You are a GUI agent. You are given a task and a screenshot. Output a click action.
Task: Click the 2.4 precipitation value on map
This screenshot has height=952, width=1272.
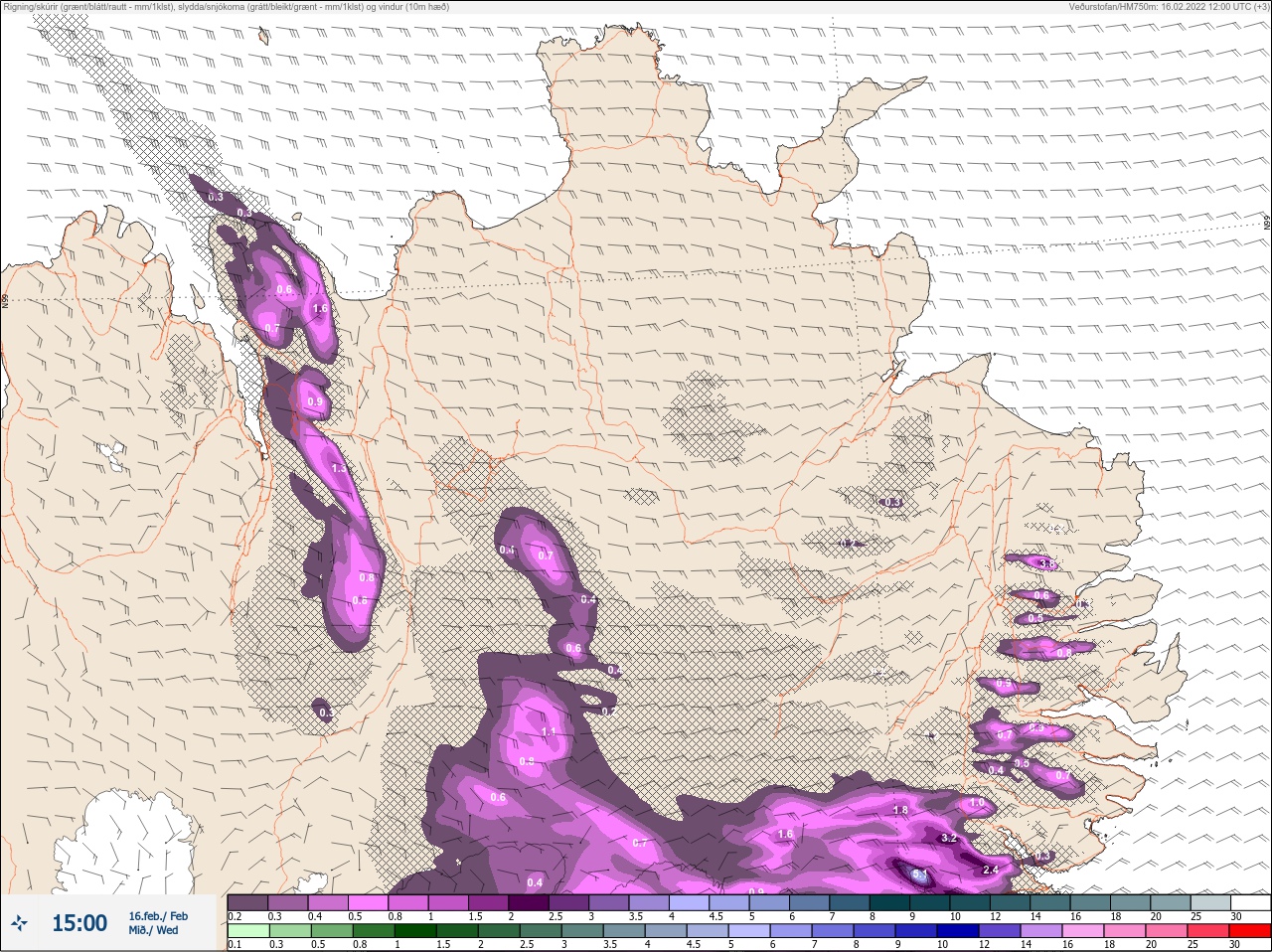tap(990, 870)
